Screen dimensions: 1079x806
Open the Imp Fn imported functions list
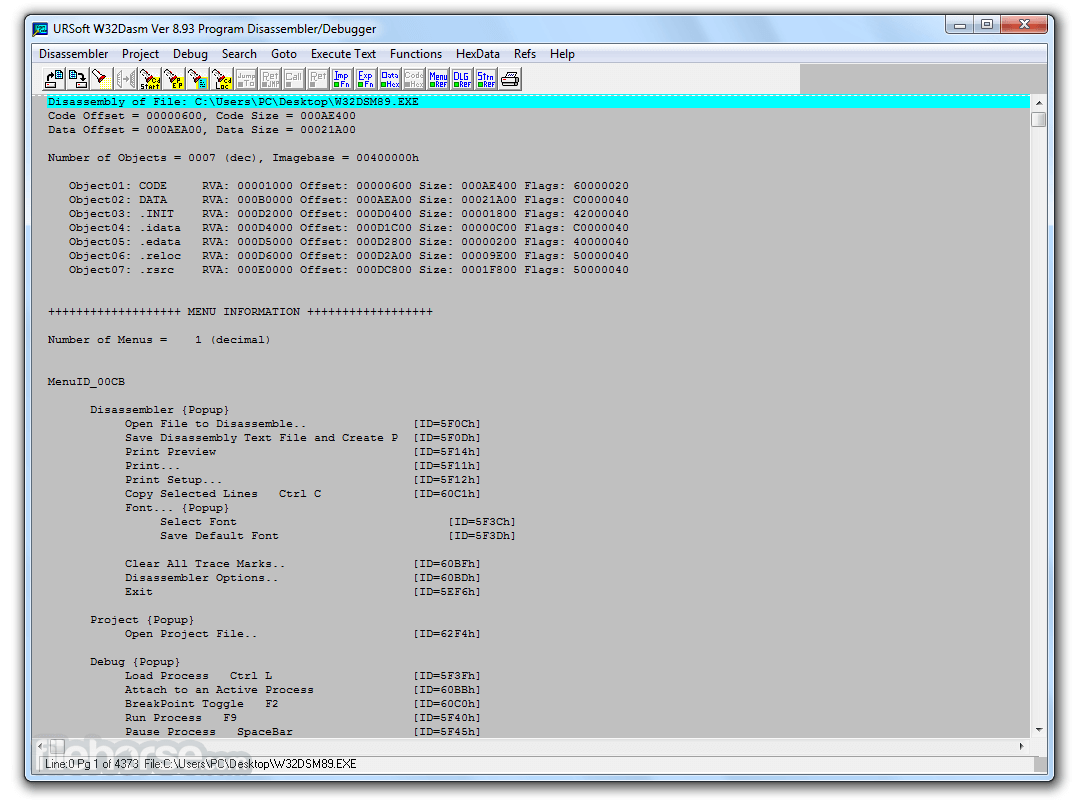(342, 79)
